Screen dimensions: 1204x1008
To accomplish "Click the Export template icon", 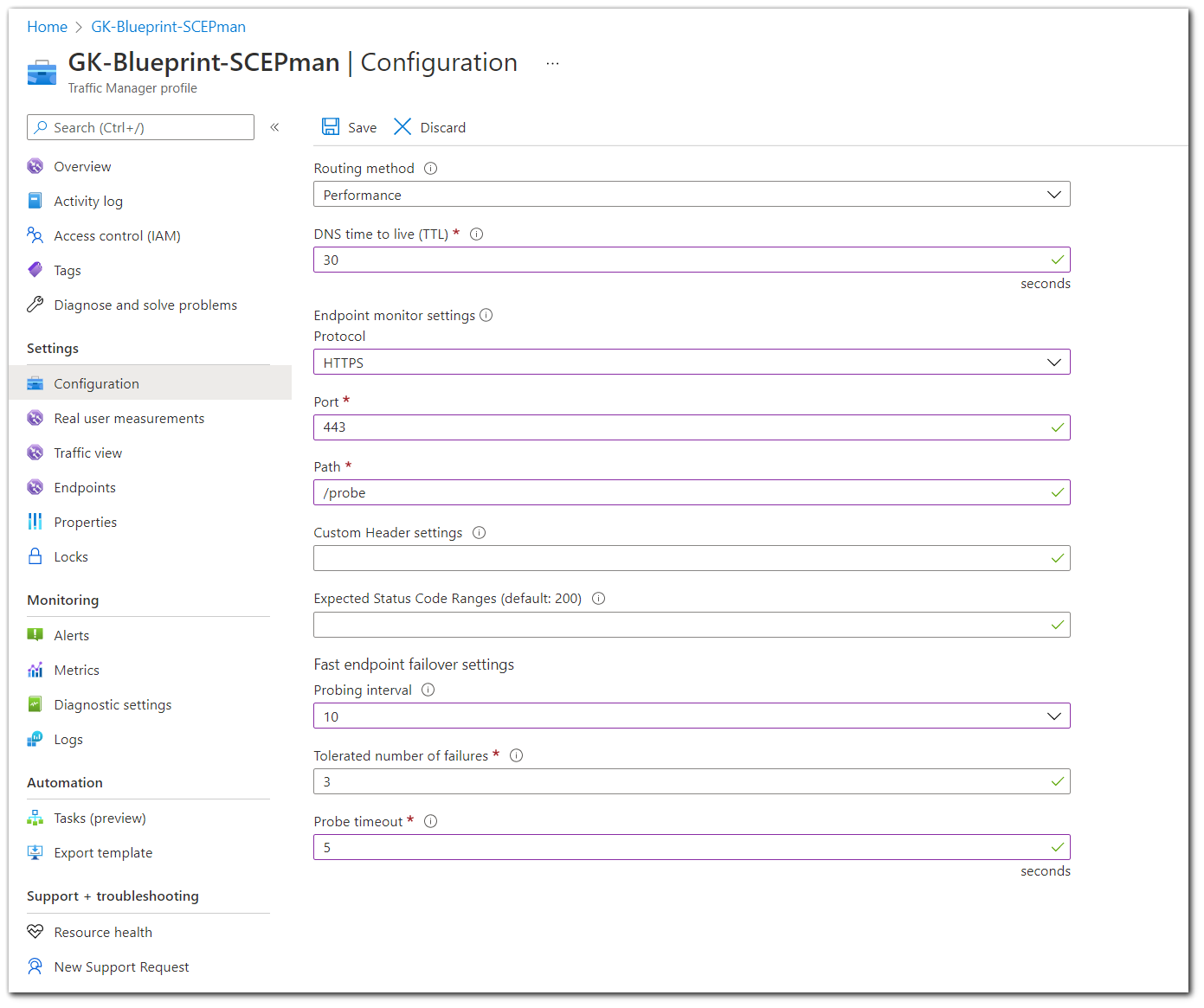I will click(35, 852).
